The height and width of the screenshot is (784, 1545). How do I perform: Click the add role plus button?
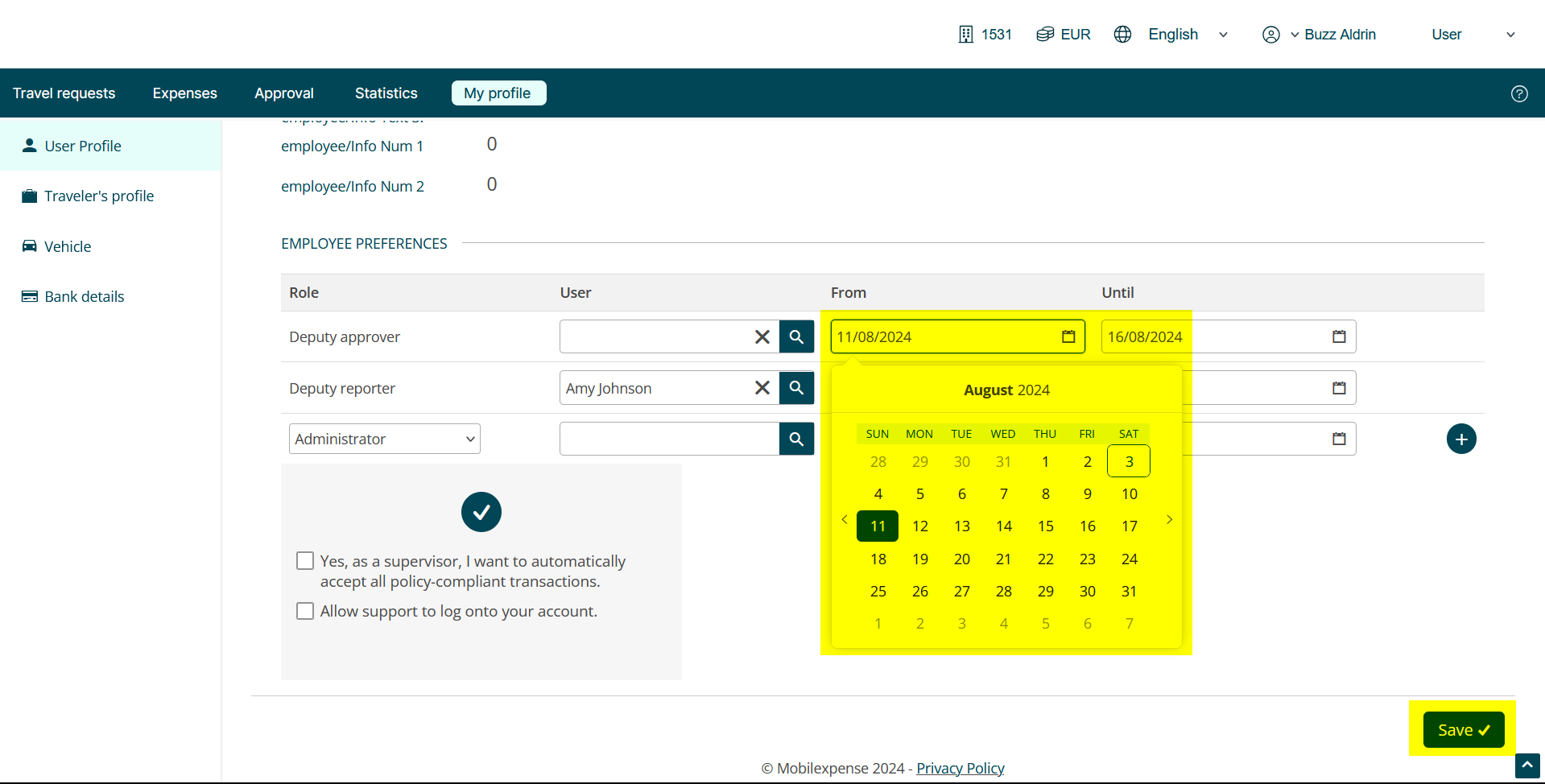(1460, 439)
